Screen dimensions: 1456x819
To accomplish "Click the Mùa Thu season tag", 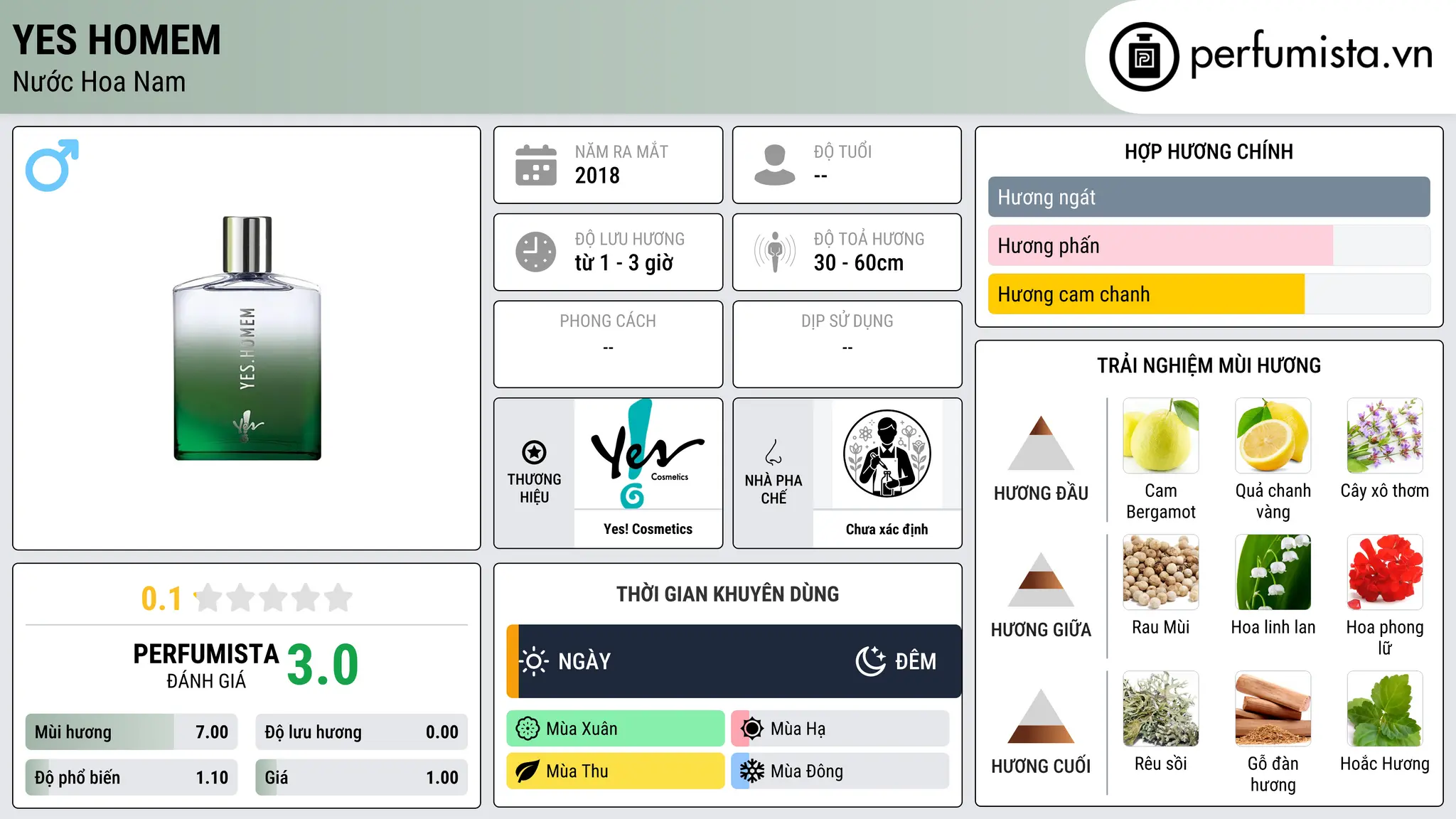I will coord(615,771).
